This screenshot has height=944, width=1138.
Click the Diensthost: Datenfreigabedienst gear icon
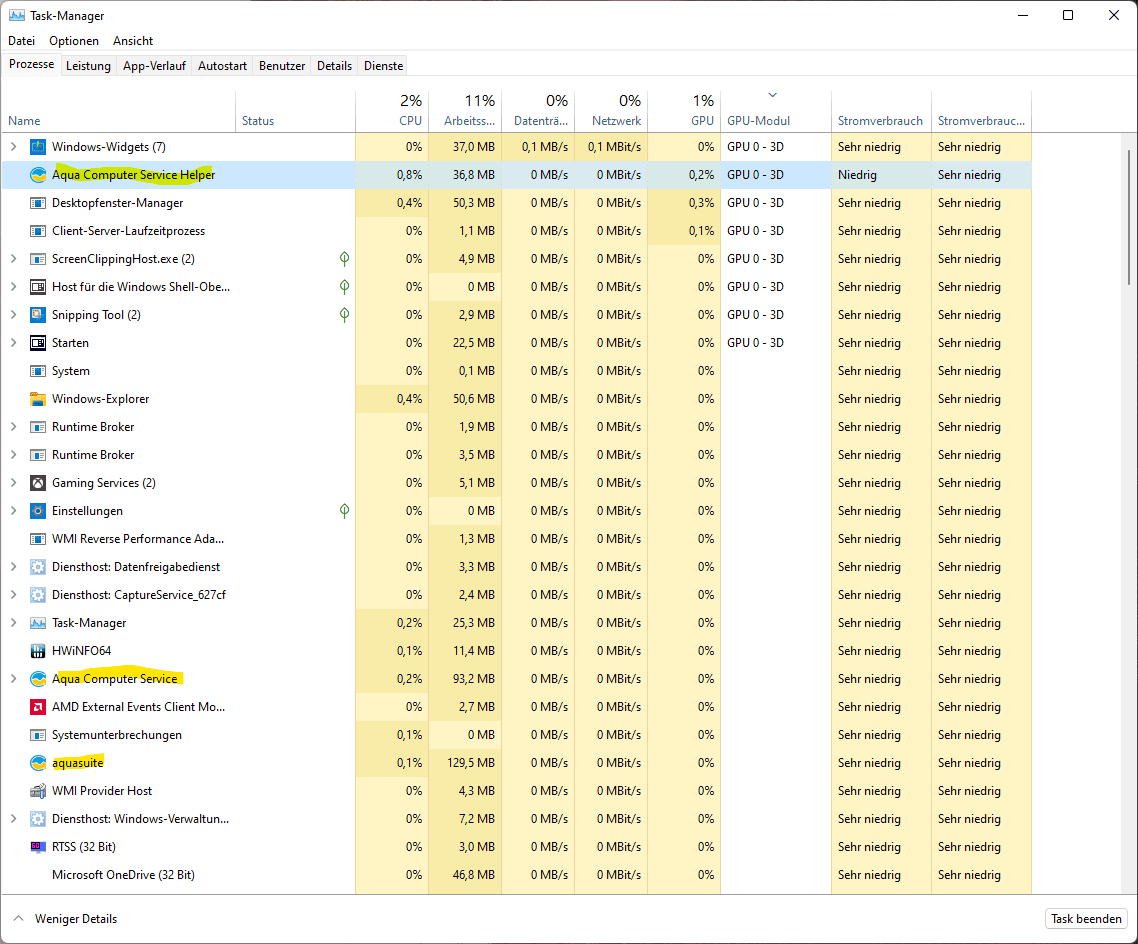point(38,567)
